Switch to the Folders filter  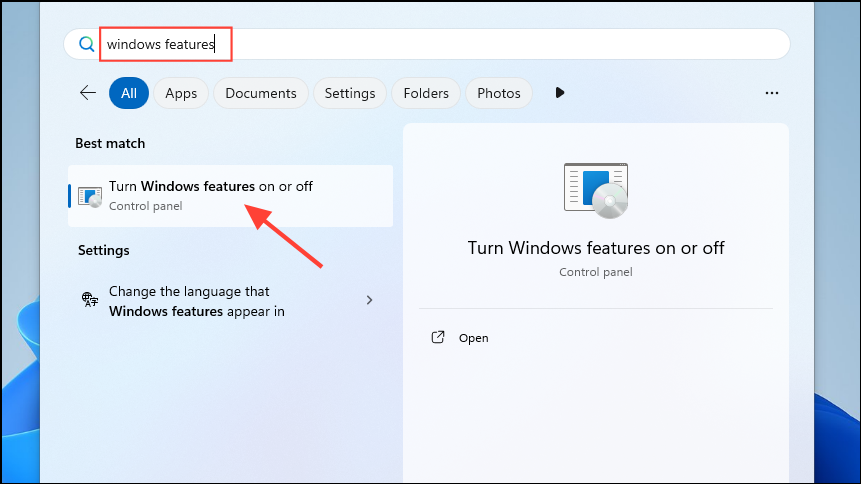point(426,93)
